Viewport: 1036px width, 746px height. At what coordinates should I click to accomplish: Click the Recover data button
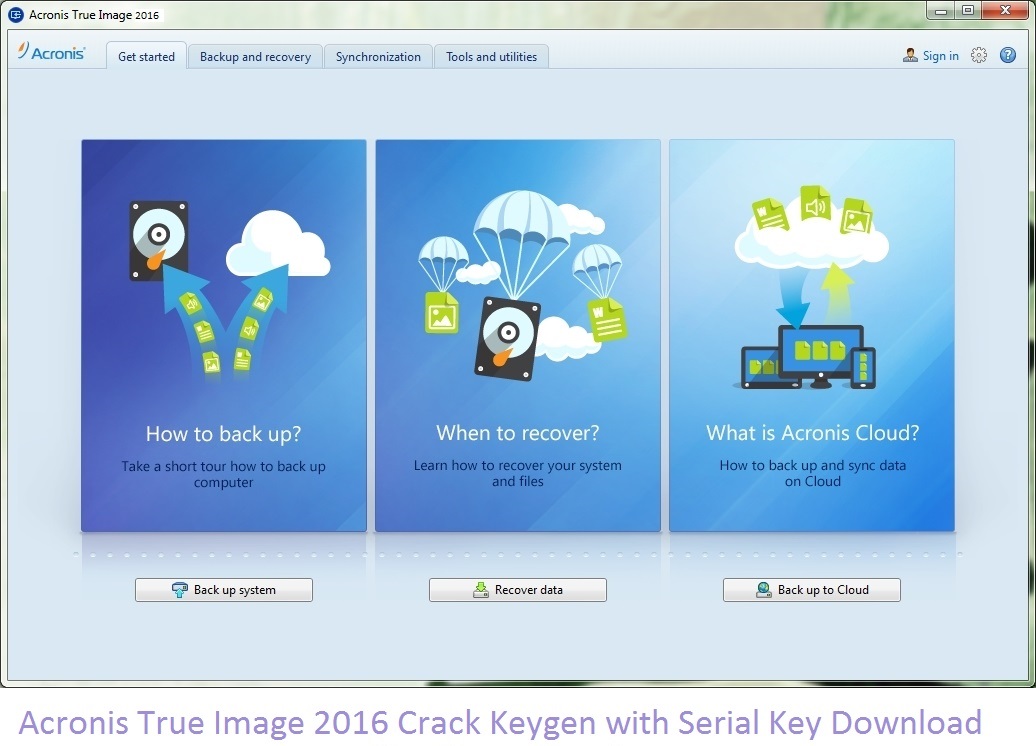point(518,590)
